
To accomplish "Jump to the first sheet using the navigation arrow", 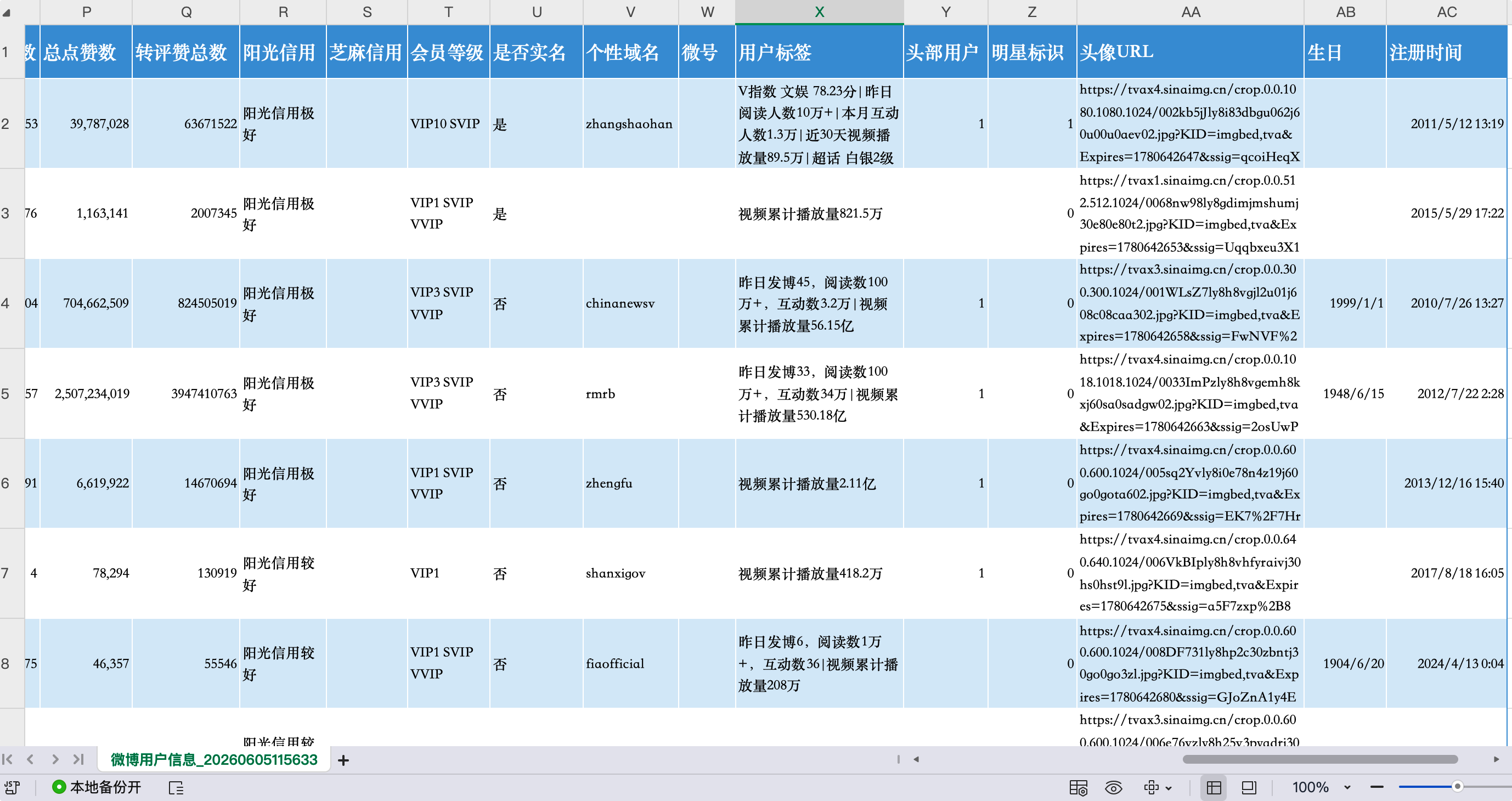I will (x=8, y=759).
